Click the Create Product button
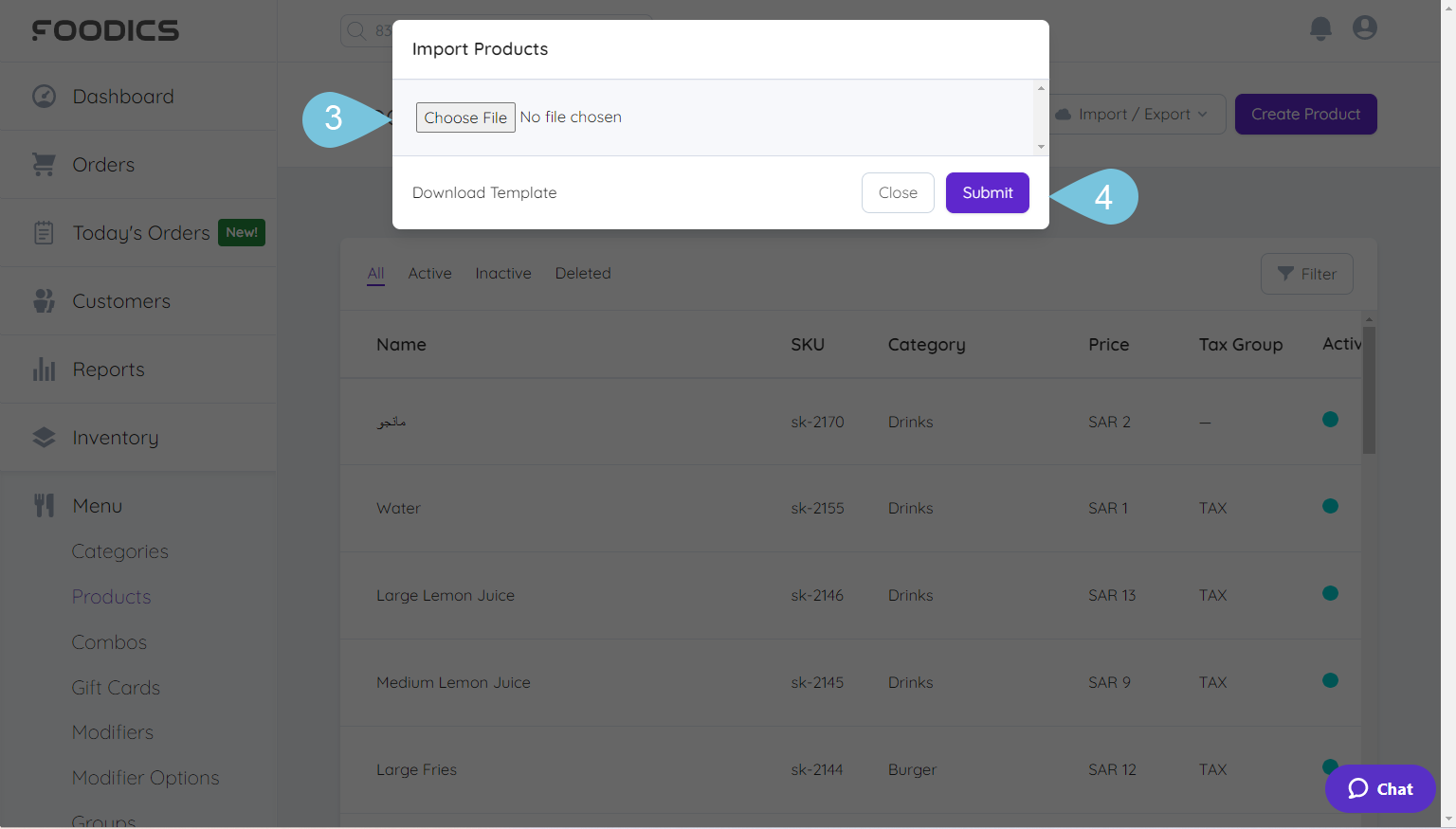The height and width of the screenshot is (829, 1456). [1305, 115]
